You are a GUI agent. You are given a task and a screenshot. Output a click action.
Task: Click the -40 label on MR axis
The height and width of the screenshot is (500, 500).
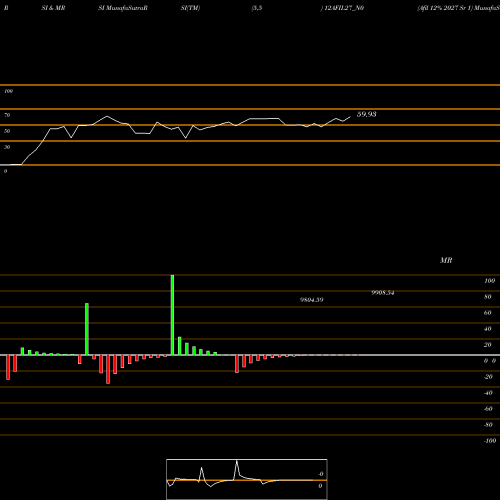pos(488,393)
